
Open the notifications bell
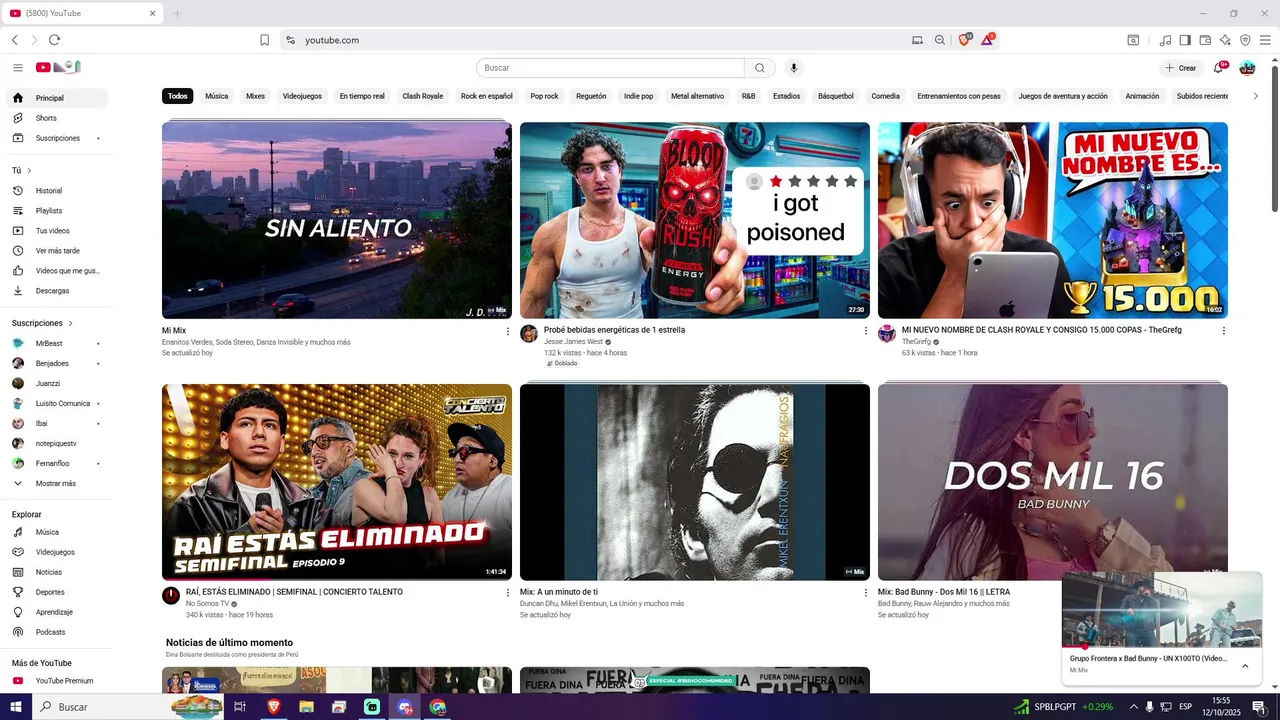coord(1220,67)
